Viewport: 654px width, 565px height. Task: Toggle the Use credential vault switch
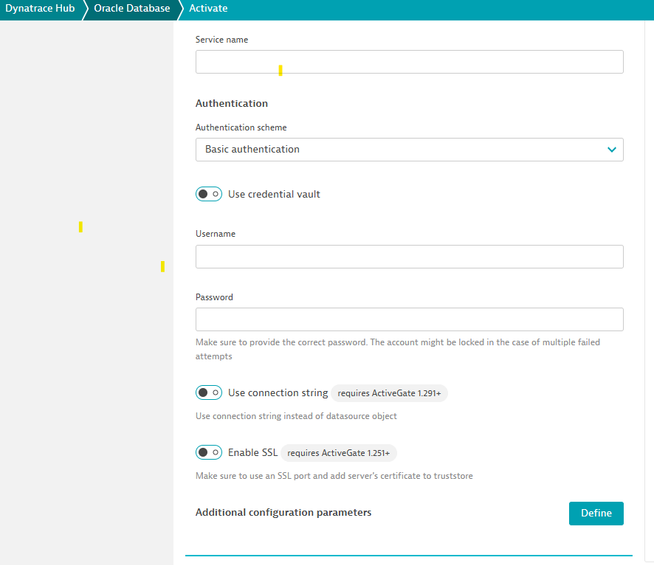pyautogui.click(x=209, y=194)
